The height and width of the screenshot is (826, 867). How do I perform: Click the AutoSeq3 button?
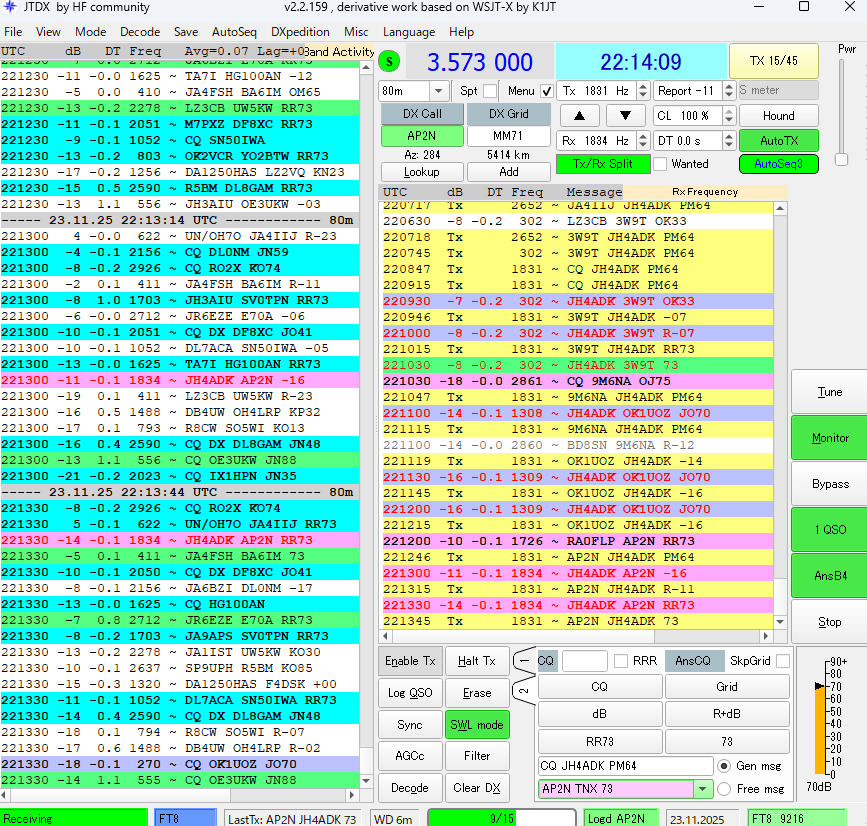click(778, 164)
